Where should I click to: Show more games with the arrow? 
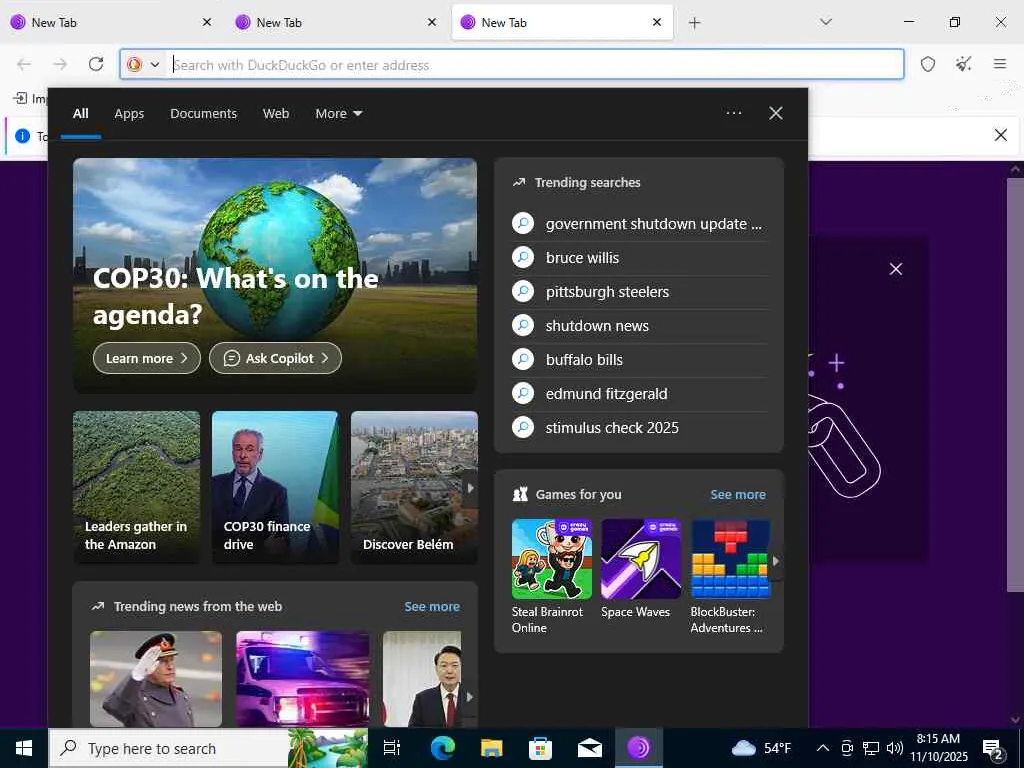pyautogui.click(x=776, y=561)
